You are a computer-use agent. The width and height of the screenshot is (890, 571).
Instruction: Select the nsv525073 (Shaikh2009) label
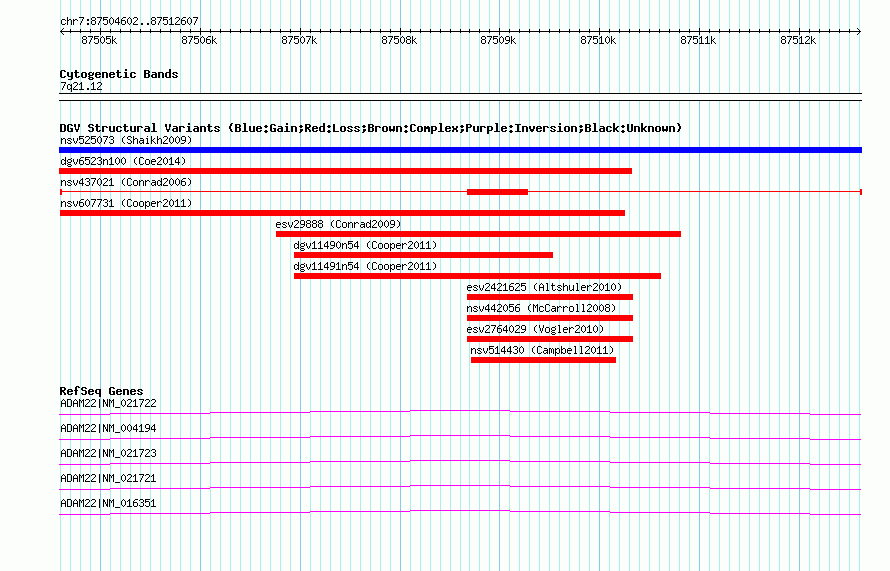126,140
